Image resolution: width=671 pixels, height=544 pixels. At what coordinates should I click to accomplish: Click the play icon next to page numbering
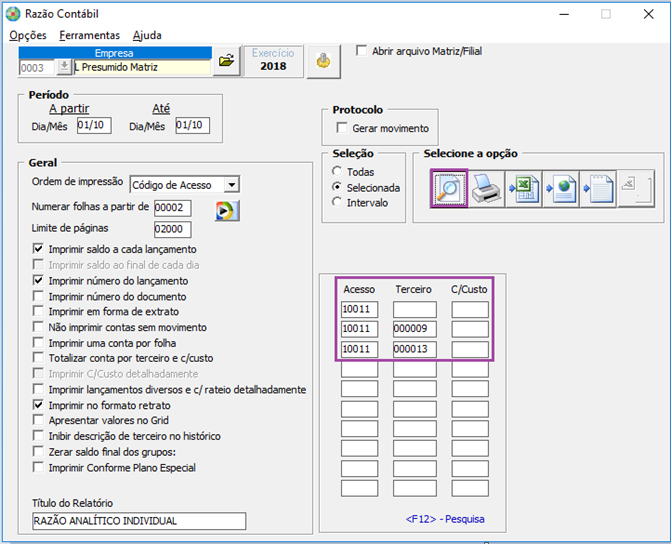(227, 211)
